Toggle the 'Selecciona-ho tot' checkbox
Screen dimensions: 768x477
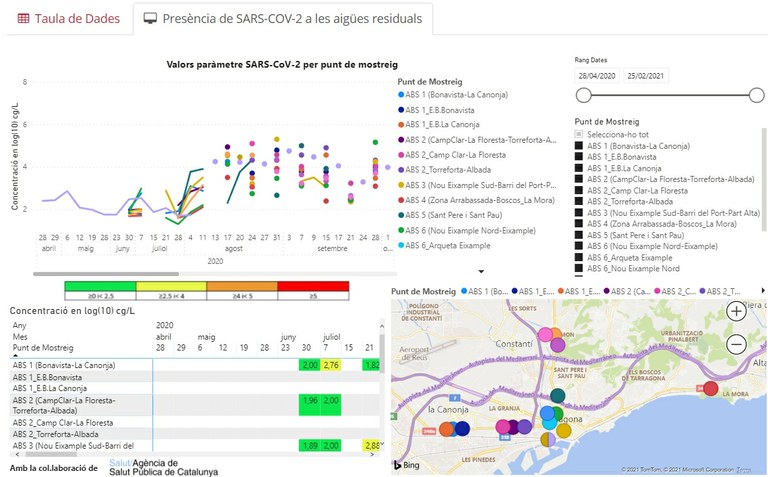[x=579, y=133]
